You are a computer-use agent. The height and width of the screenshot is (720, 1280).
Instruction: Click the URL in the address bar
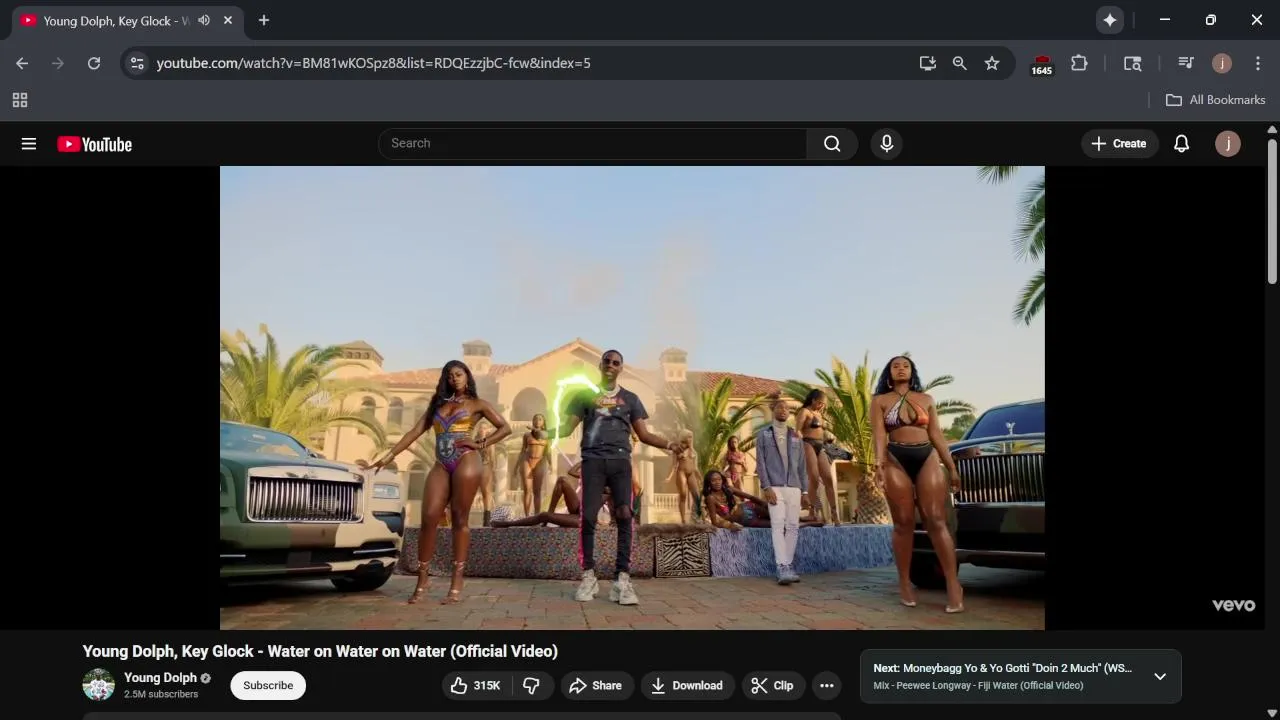[373, 63]
